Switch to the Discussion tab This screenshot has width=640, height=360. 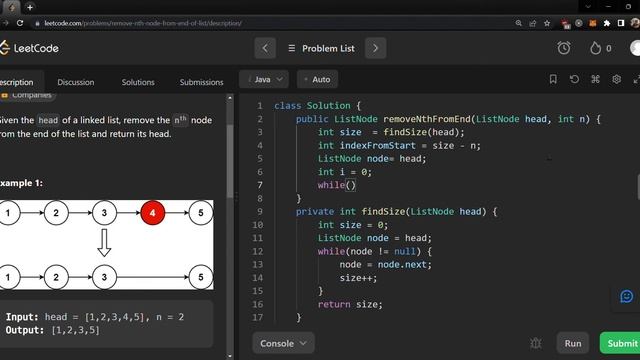[x=76, y=82]
